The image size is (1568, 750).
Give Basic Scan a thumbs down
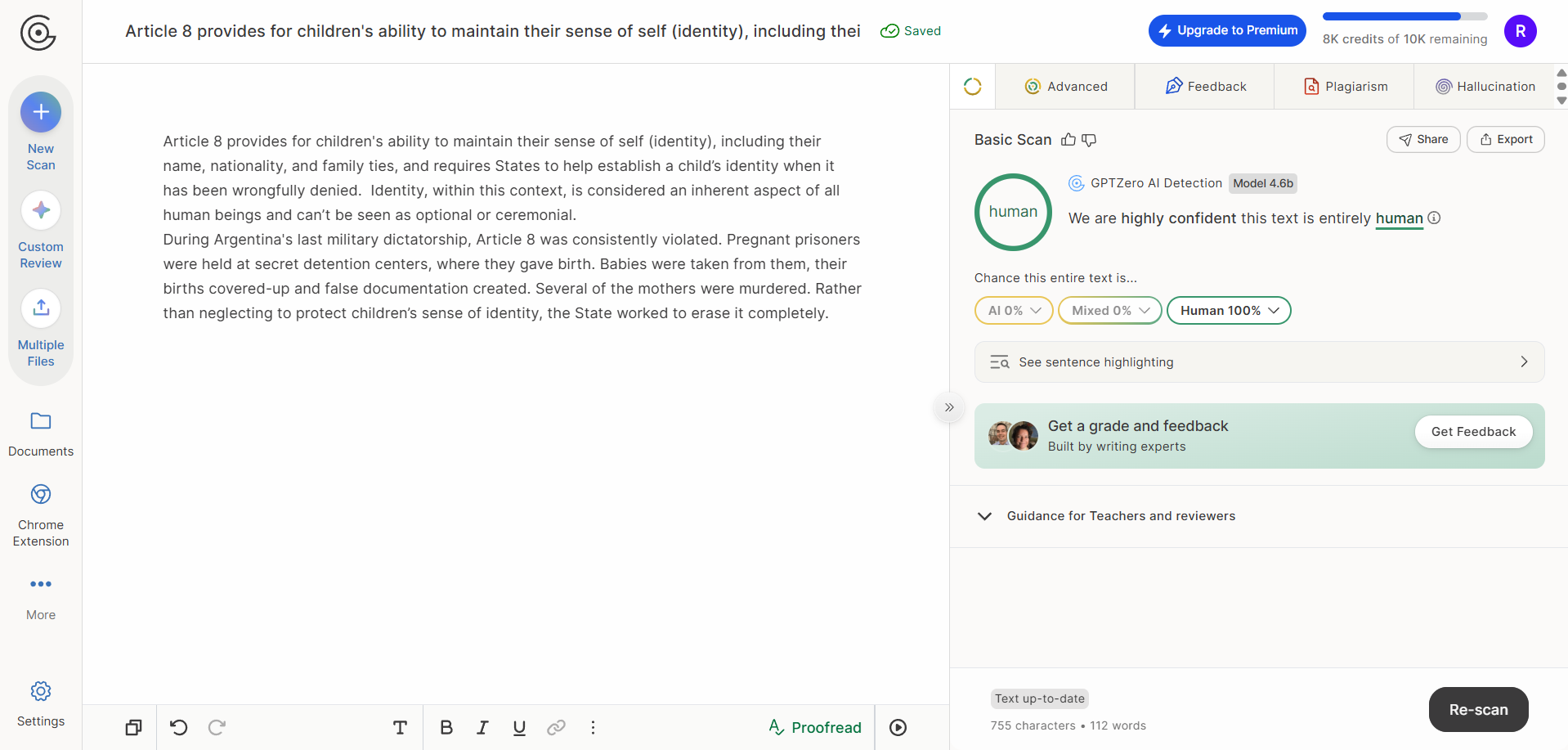point(1089,140)
